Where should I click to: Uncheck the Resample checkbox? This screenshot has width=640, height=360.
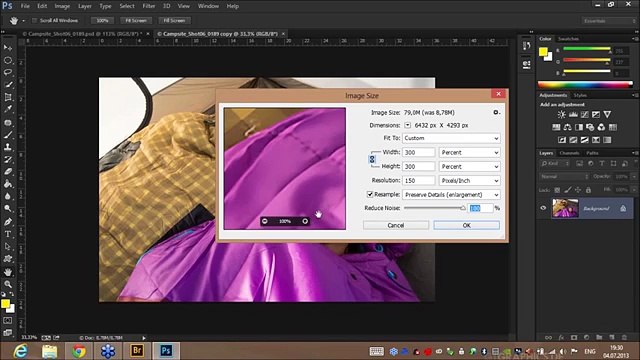point(370,194)
